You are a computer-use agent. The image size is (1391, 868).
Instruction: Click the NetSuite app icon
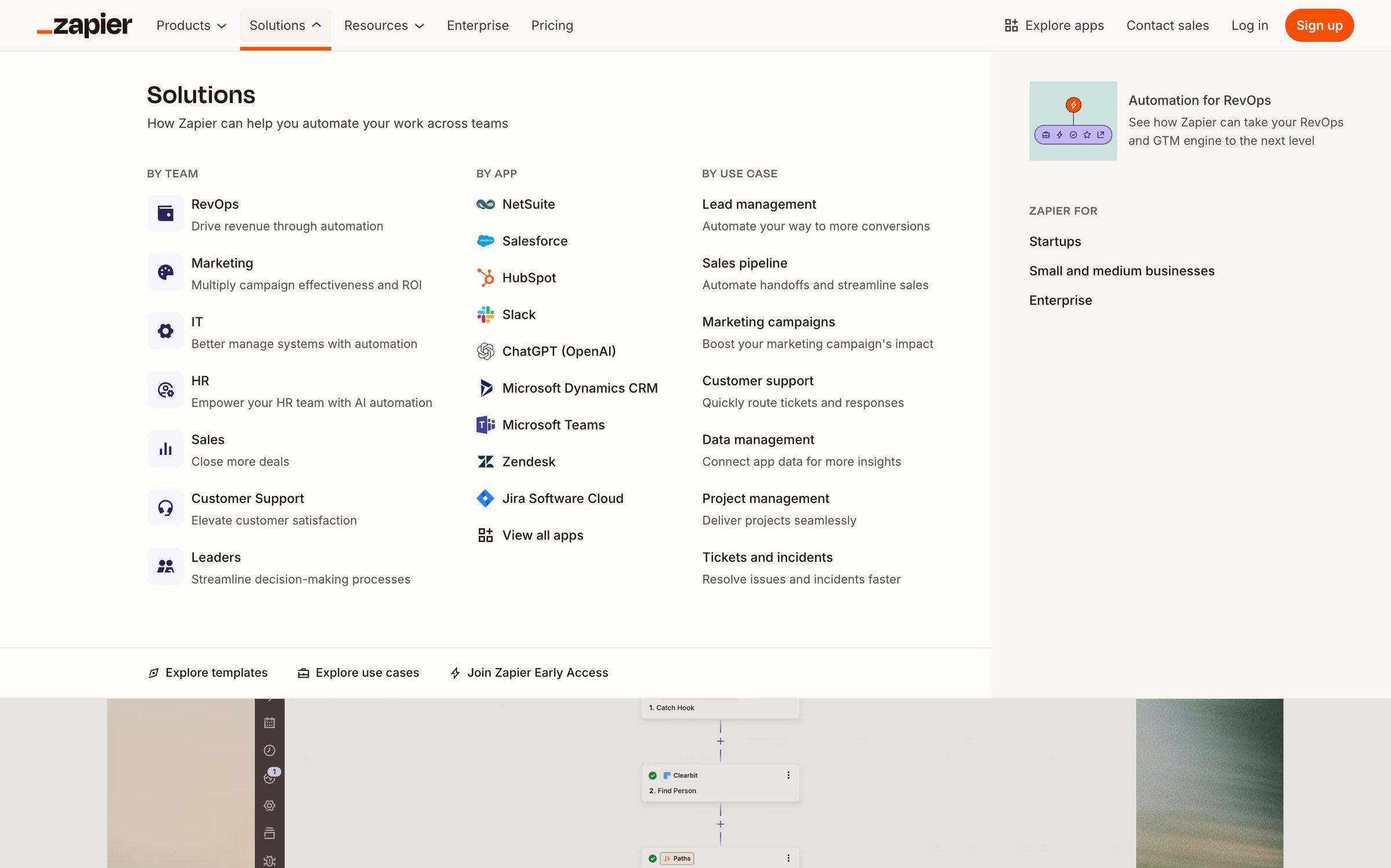485,204
